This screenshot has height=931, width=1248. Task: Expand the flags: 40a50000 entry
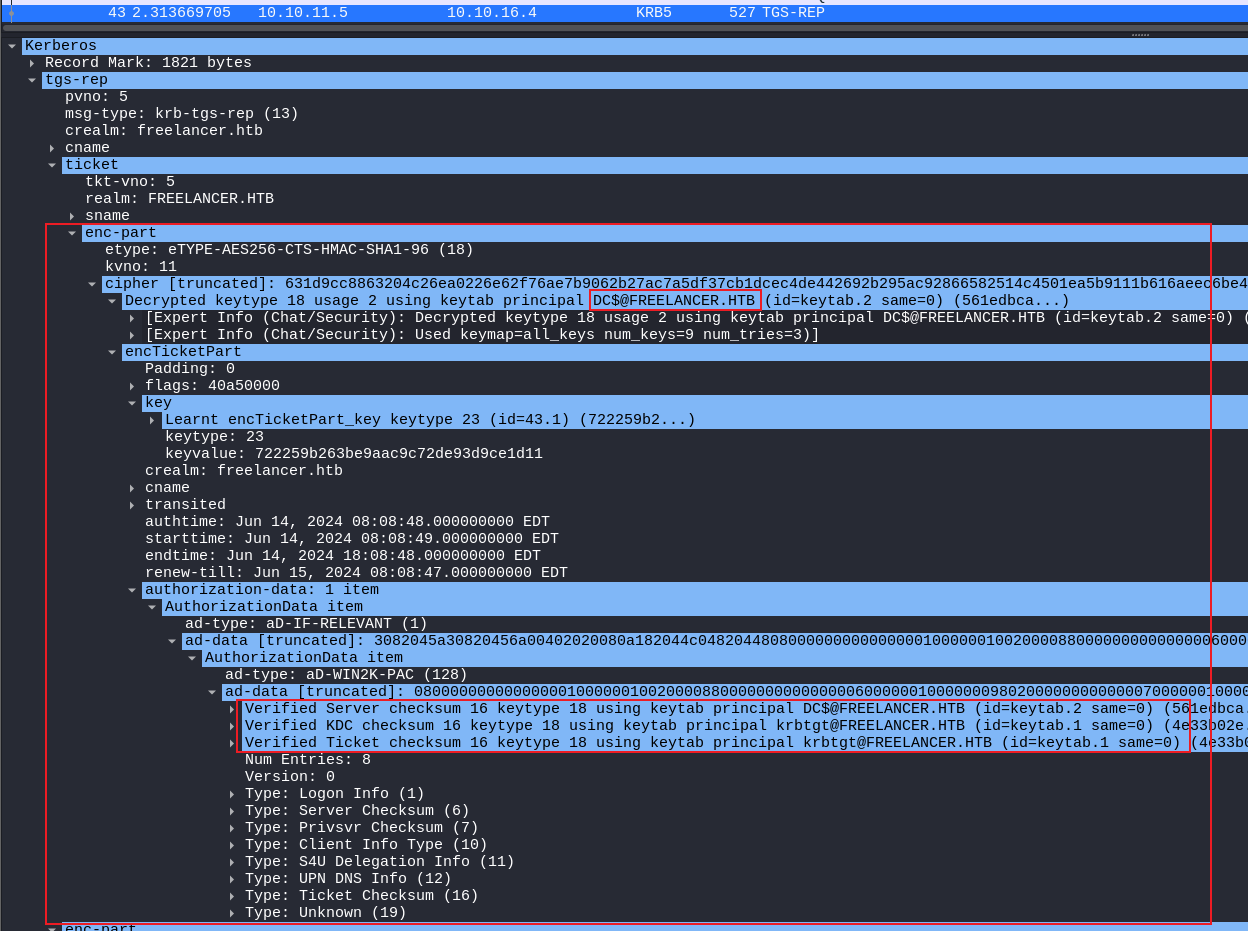(132, 386)
